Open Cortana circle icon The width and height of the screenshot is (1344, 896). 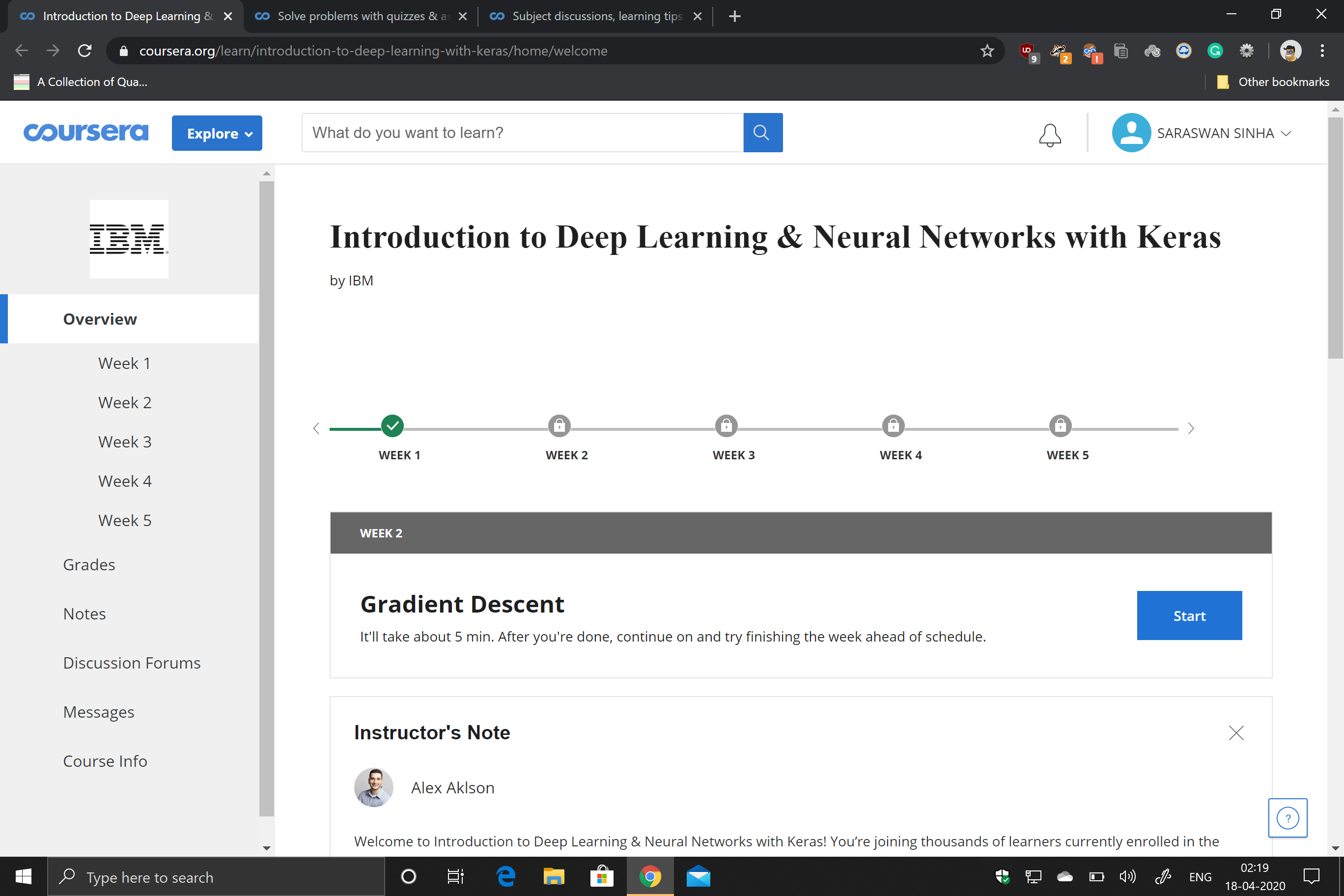click(x=409, y=876)
